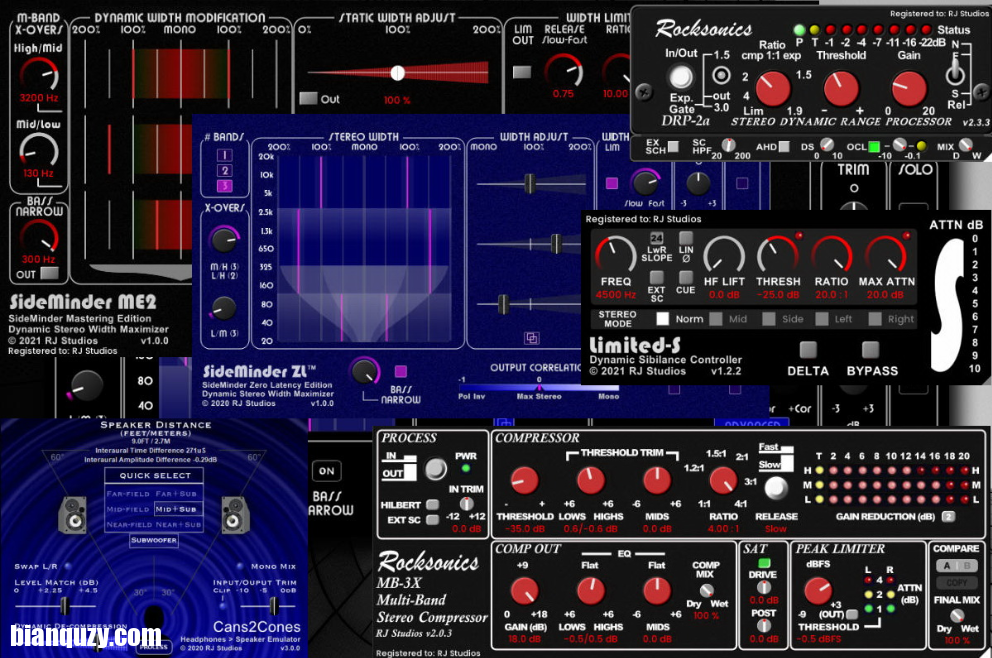Click the red Ratio knob on DRP-2a

click(x=773, y=89)
